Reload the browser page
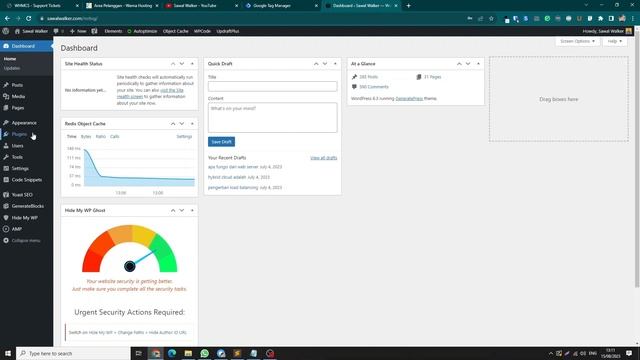 coord(29,18)
